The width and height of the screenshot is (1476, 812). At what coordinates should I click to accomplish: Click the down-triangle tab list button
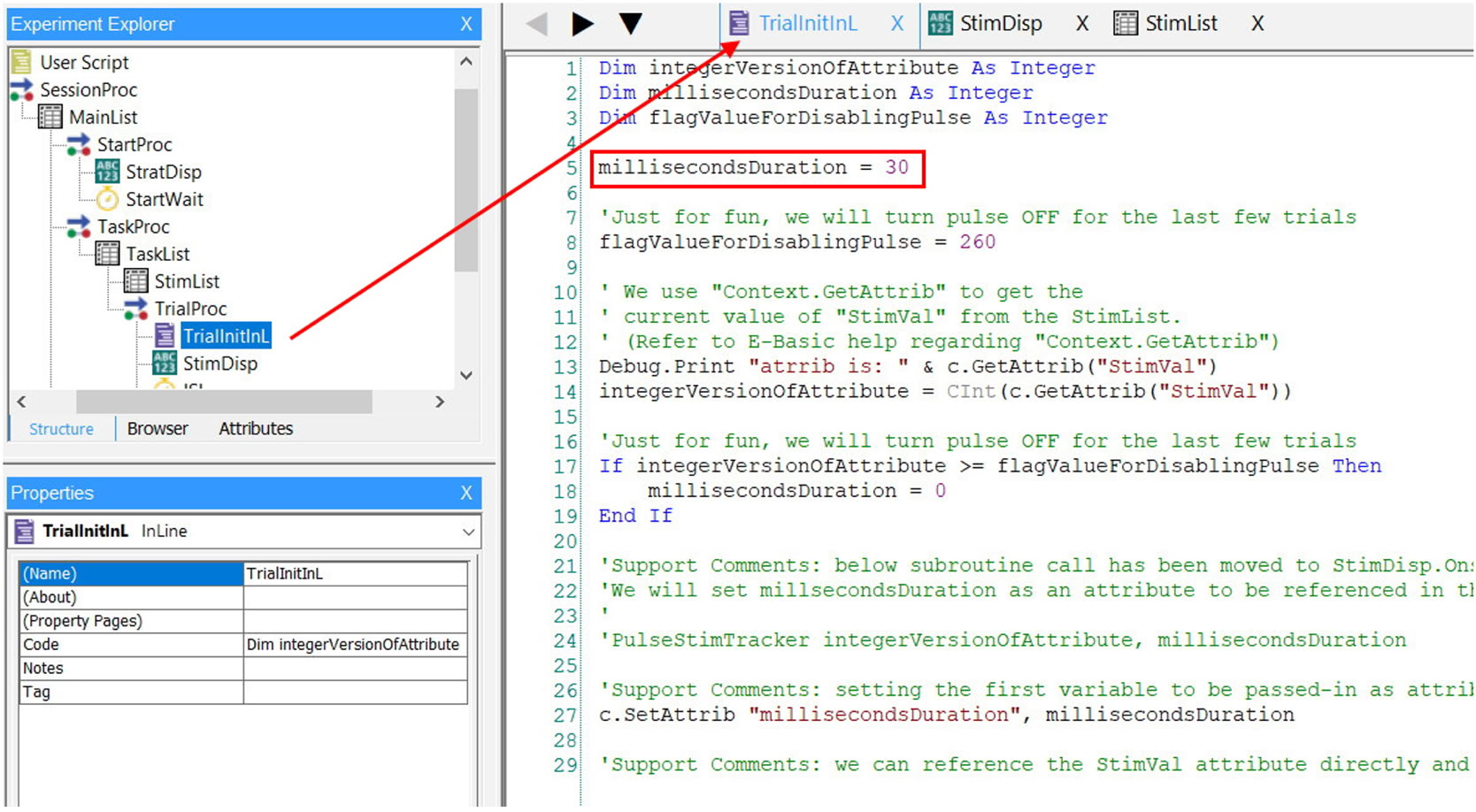click(x=630, y=24)
